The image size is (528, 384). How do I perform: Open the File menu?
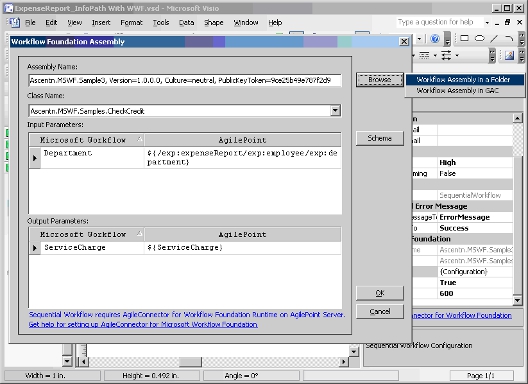coord(30,23)
